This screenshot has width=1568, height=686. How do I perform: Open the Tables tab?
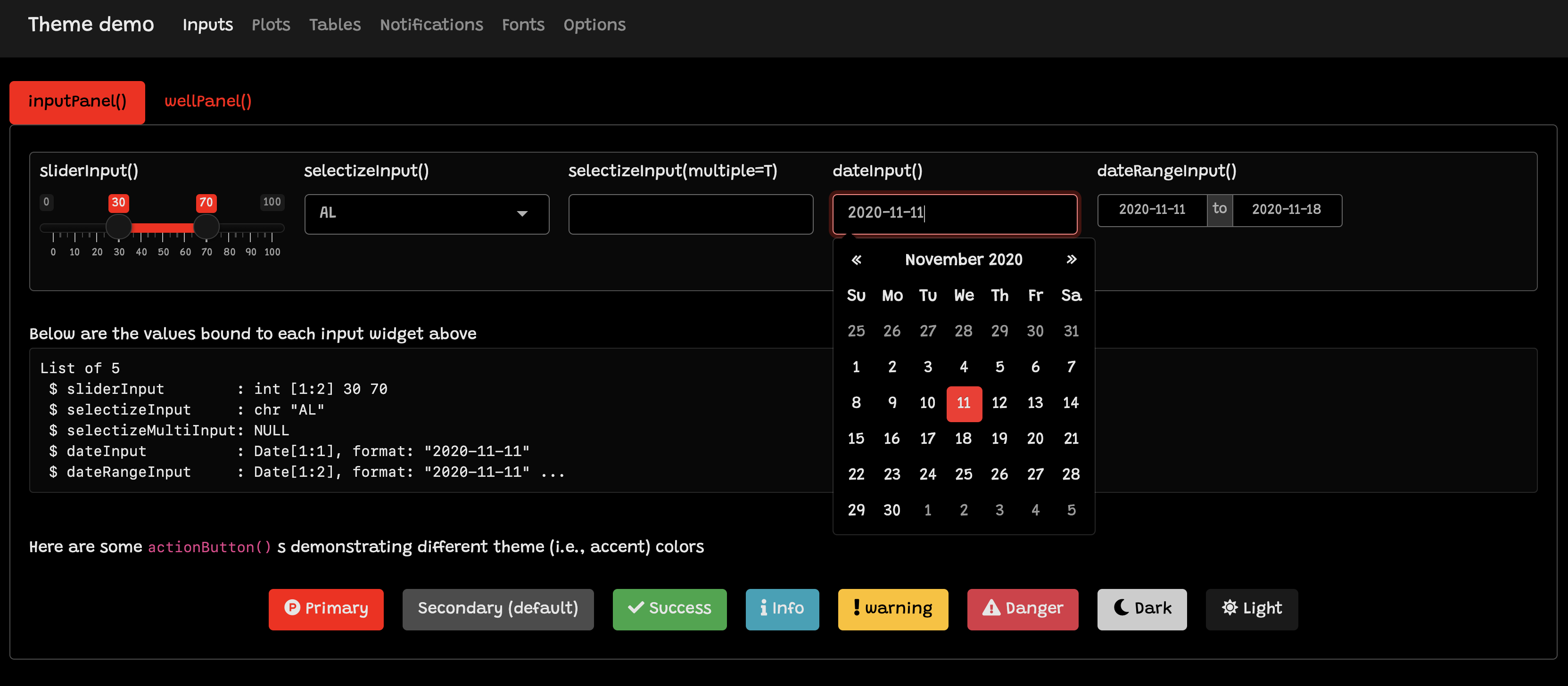(x=335, y=25)
